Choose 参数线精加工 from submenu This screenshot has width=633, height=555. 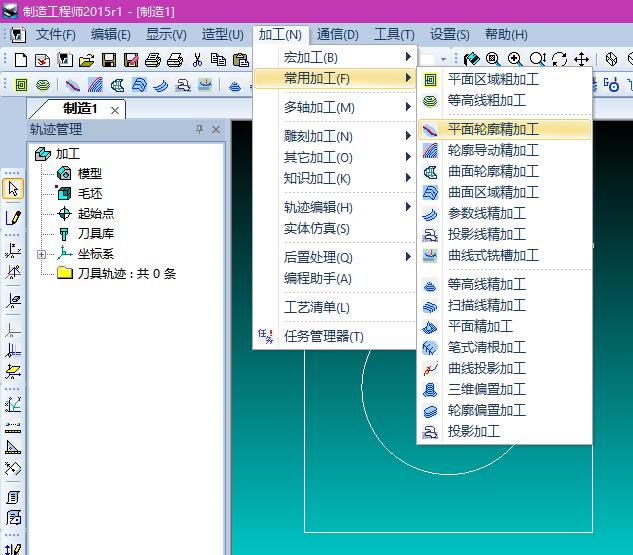pyautogui.click(x=505, y=213)
